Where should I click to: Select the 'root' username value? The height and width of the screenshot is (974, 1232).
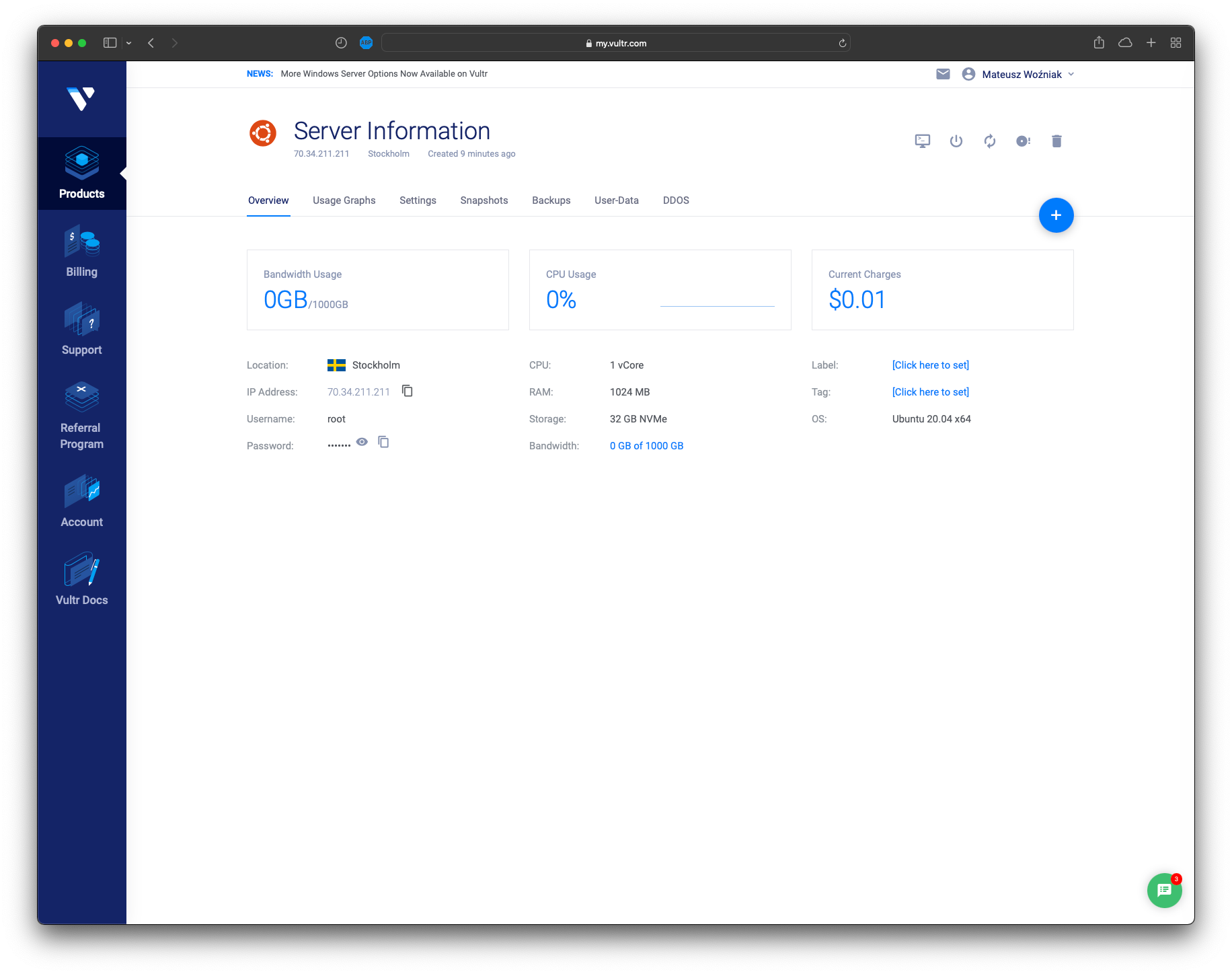[x=336, y=419]
